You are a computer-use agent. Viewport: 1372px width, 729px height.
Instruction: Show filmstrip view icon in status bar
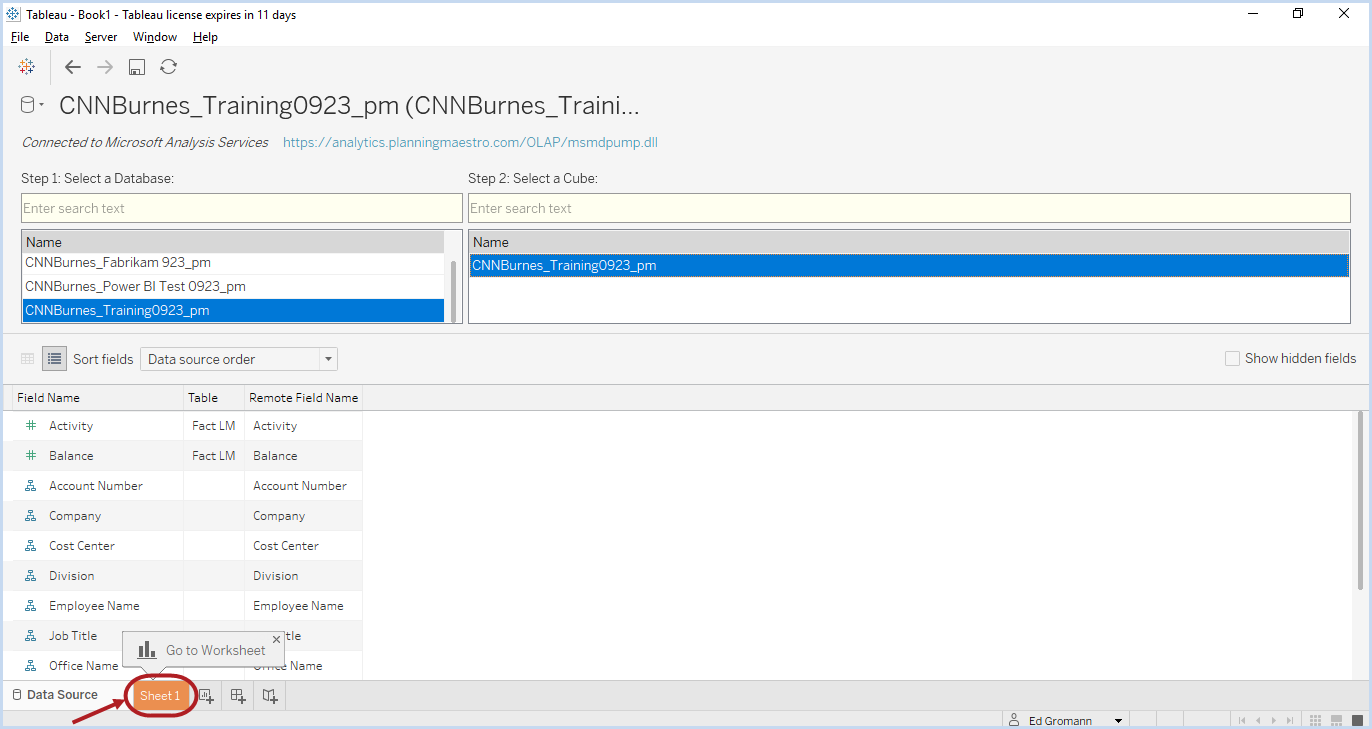[1336, 720]
